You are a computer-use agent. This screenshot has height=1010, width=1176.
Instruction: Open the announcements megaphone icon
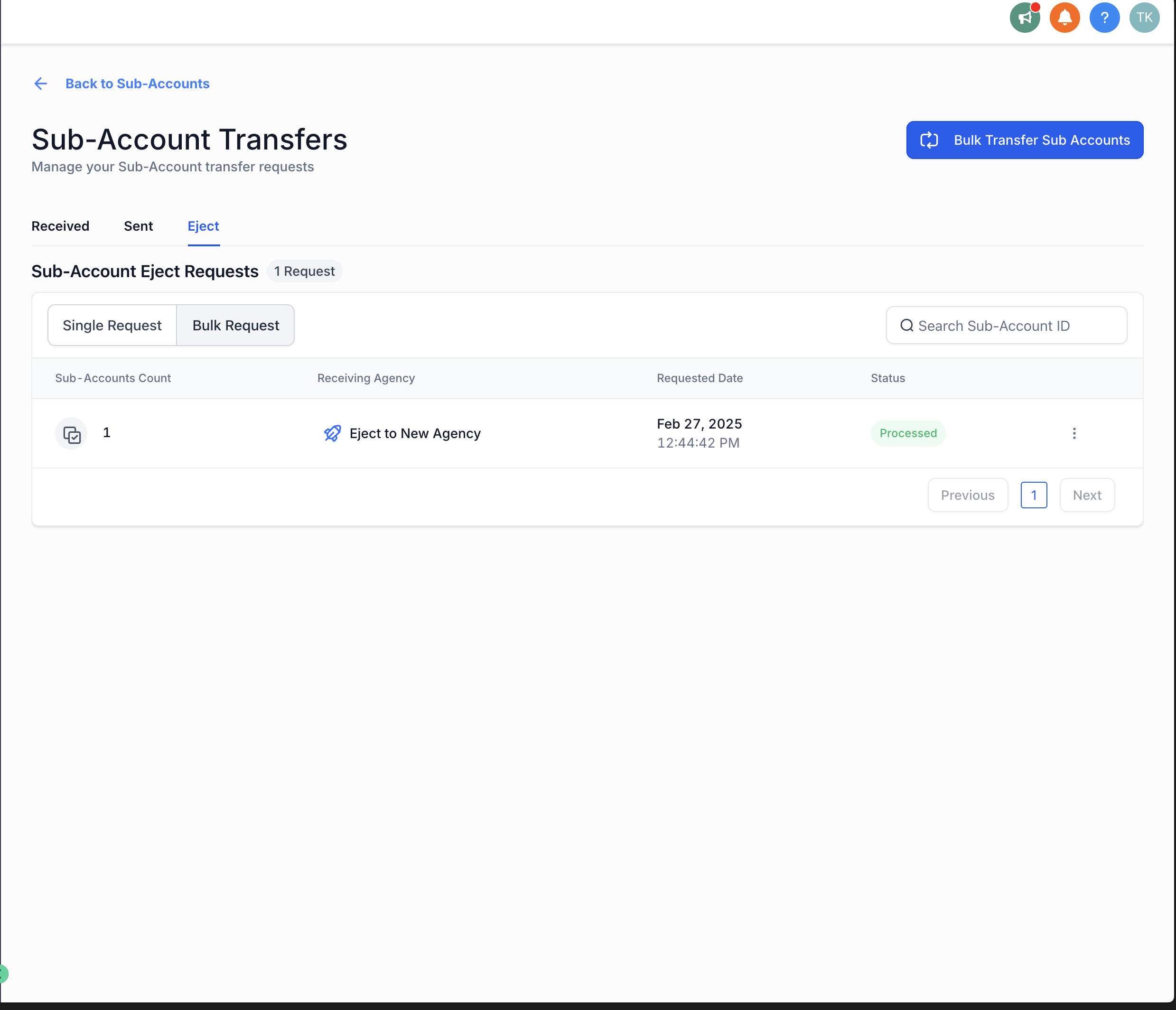1025,18
